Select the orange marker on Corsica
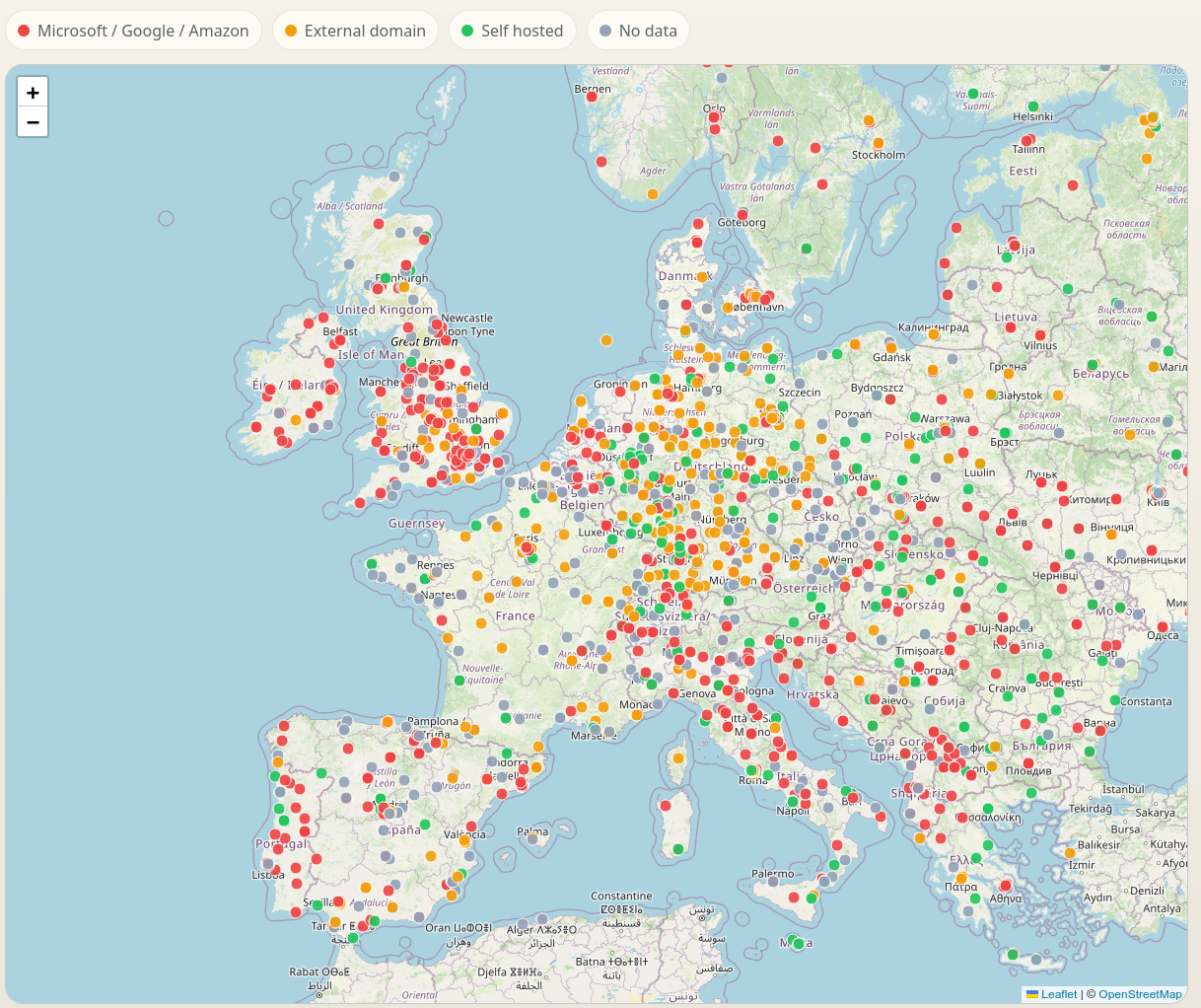Image resolution: width=1201 pixels, height=1008 pixels. pos(678,758)
